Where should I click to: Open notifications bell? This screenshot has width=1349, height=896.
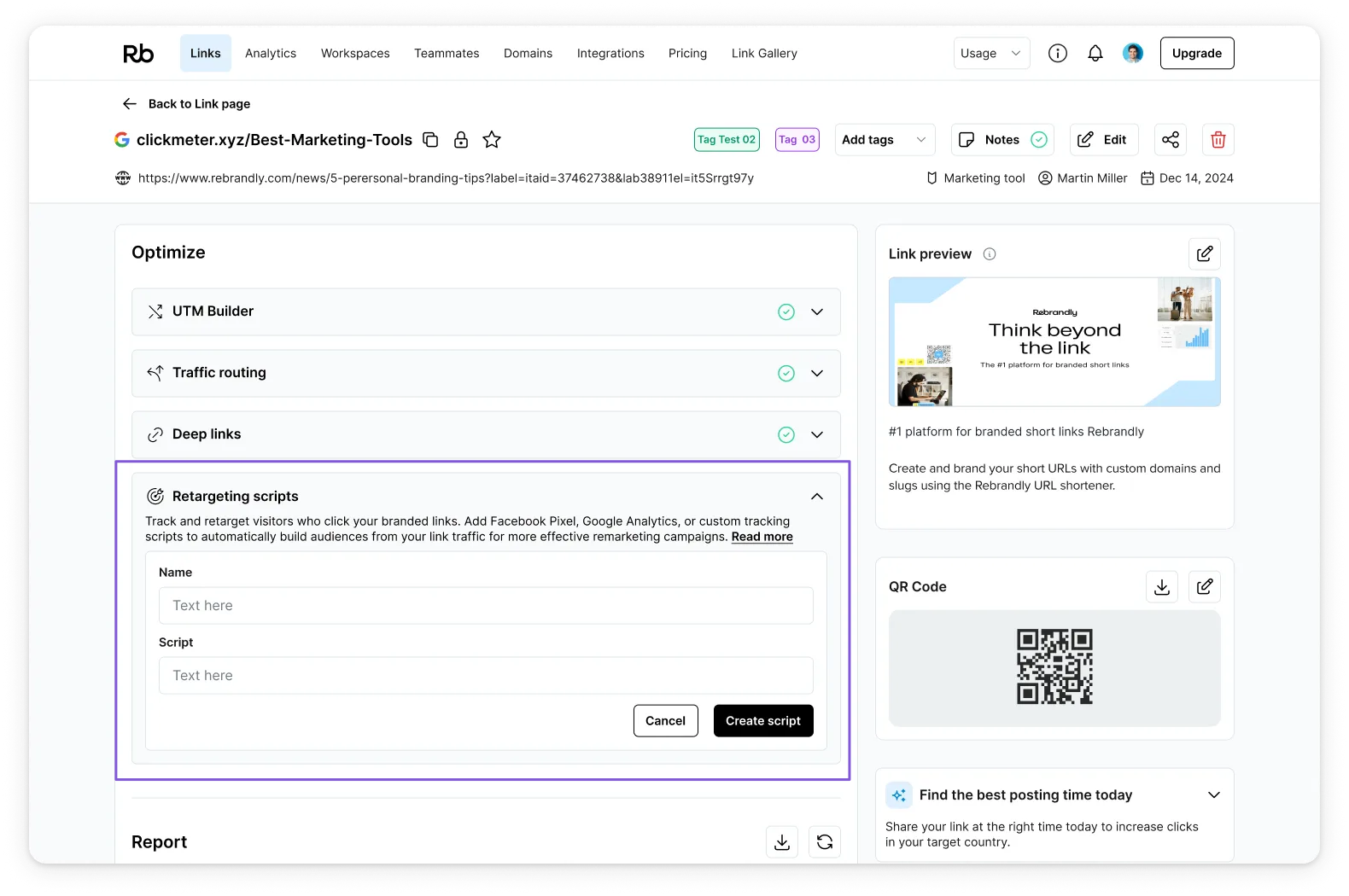[1095, 54]
